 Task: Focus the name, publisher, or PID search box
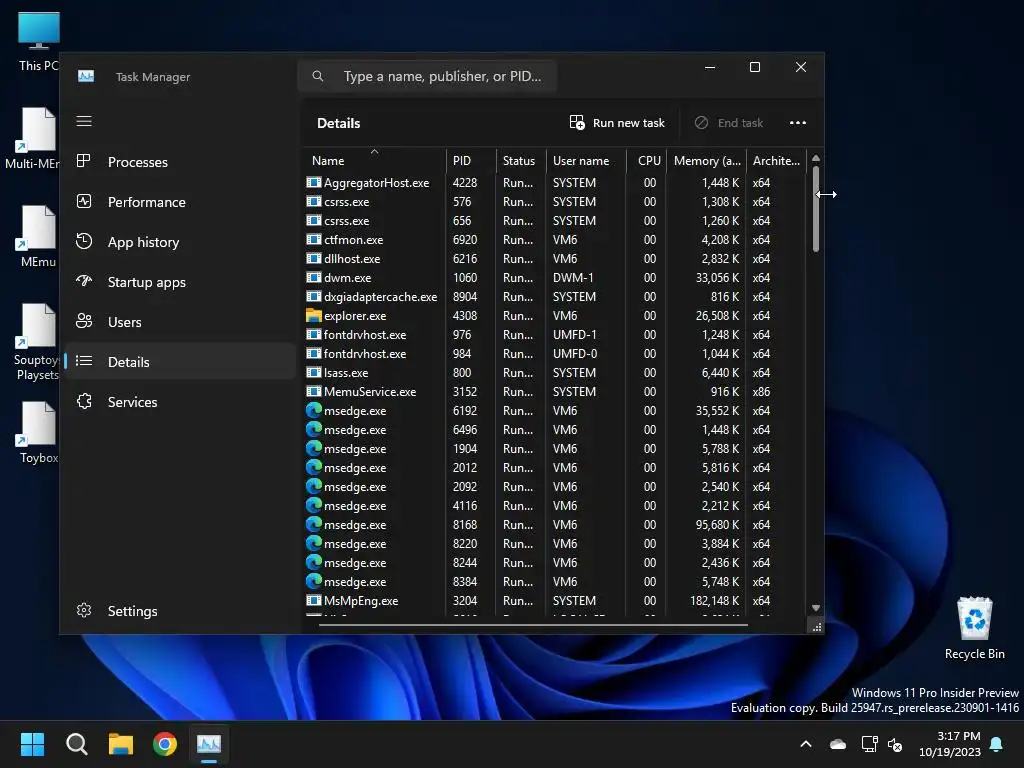(428, 76)
